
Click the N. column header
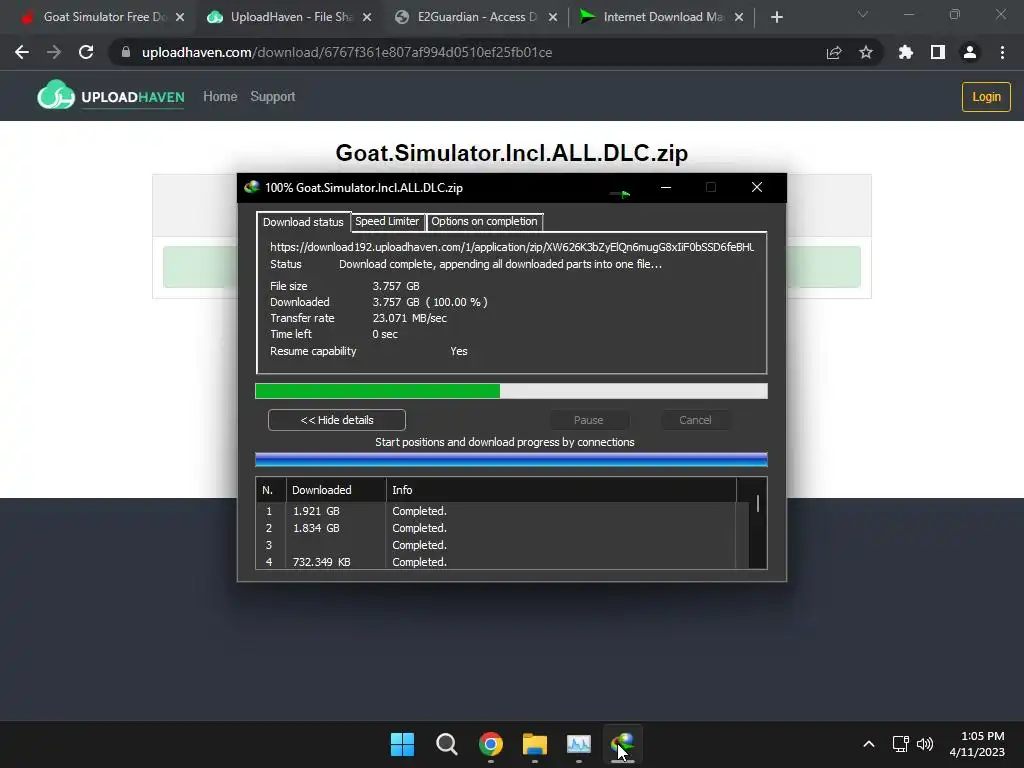pyautogui.click(x=270, y=490)
